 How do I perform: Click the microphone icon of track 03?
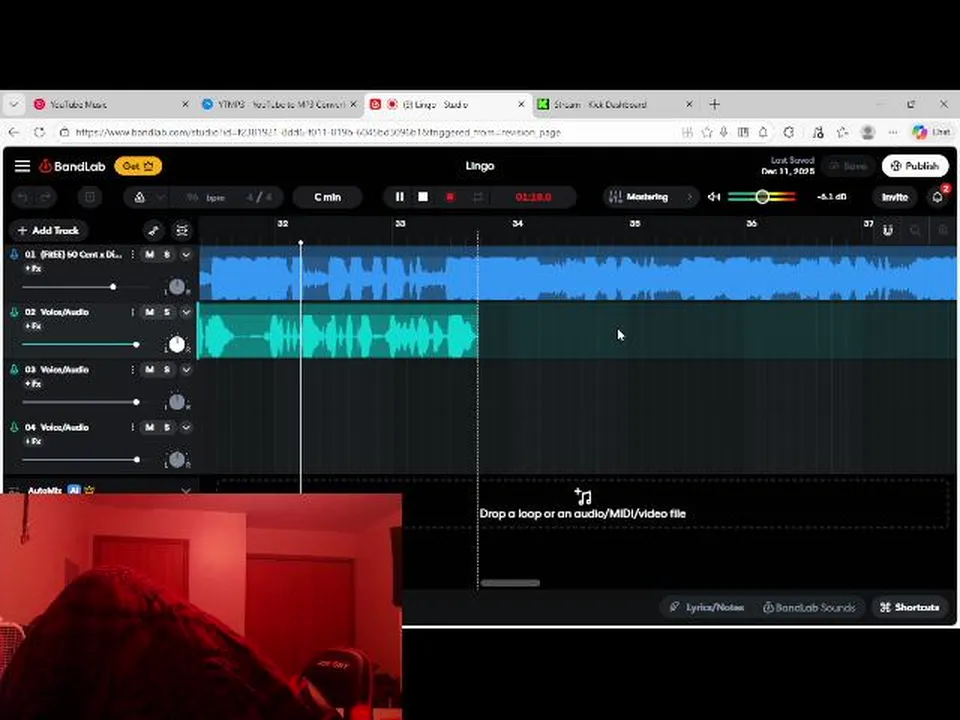coord(14,370)
